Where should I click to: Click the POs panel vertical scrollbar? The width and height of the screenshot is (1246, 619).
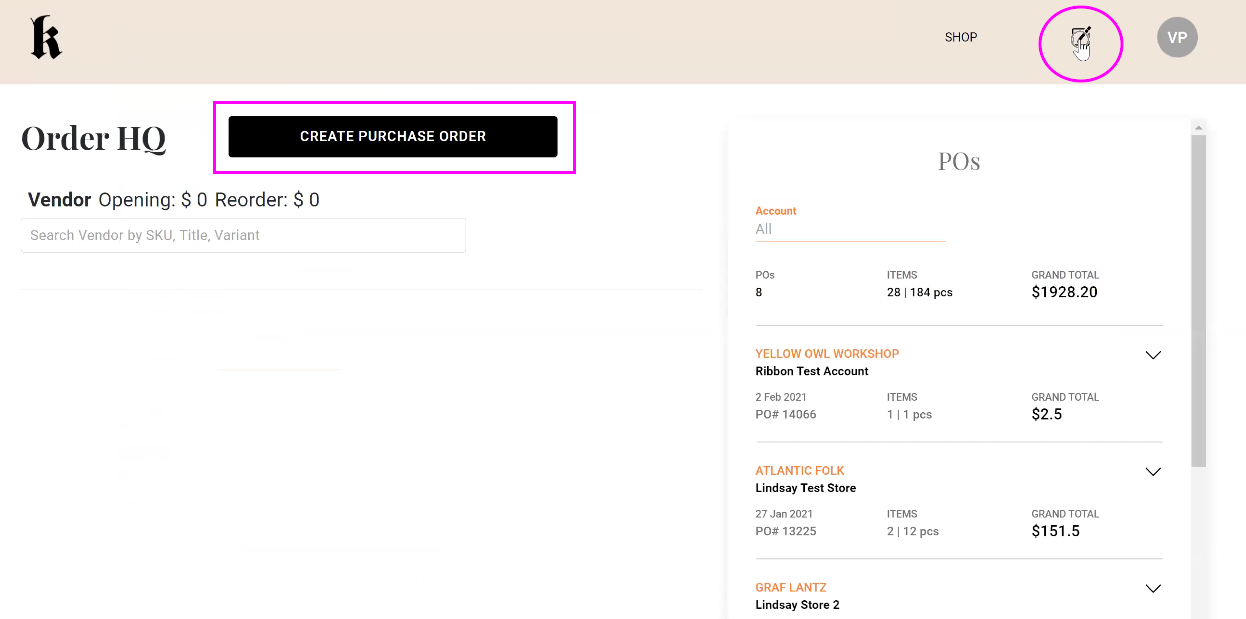[1198, 300]
